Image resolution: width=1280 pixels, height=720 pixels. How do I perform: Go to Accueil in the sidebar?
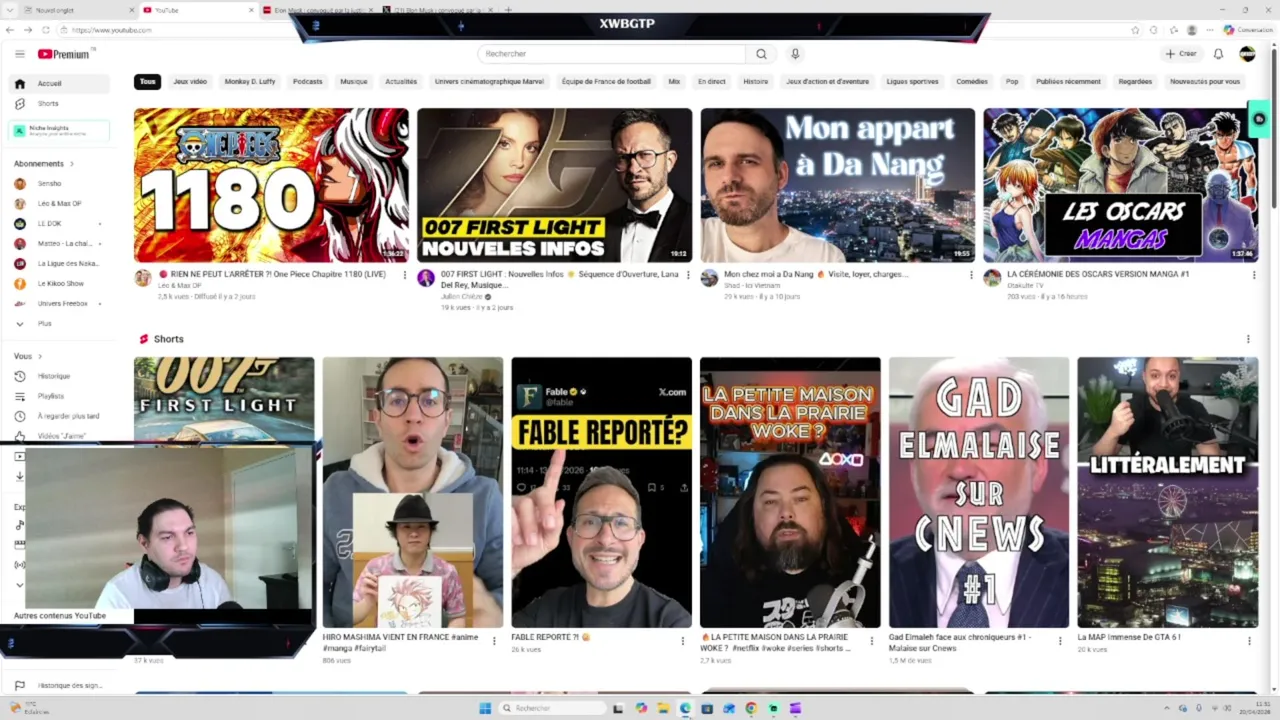(x=60, y=84)
